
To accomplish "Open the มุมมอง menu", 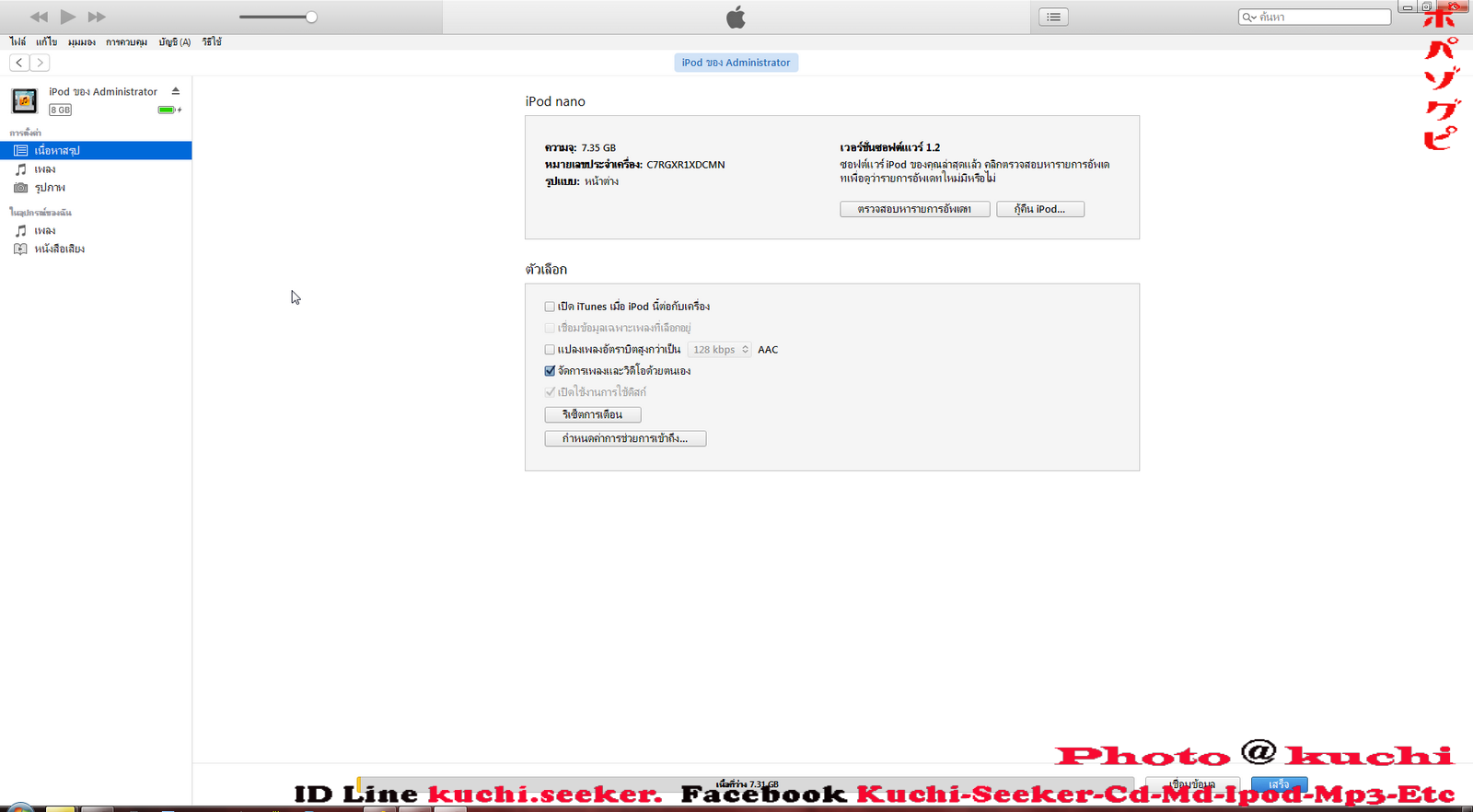I will click(x=81, y=42).
